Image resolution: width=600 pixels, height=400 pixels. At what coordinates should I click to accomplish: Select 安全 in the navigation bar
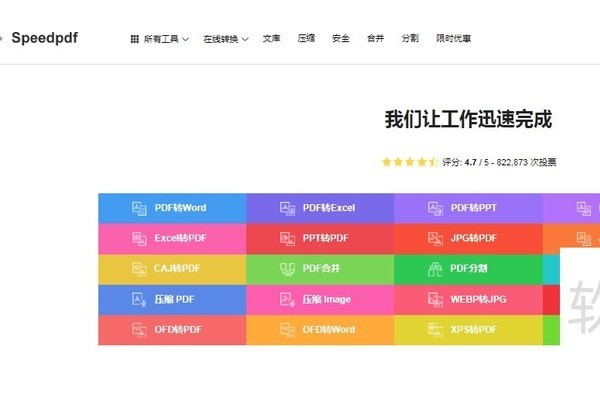341,38
